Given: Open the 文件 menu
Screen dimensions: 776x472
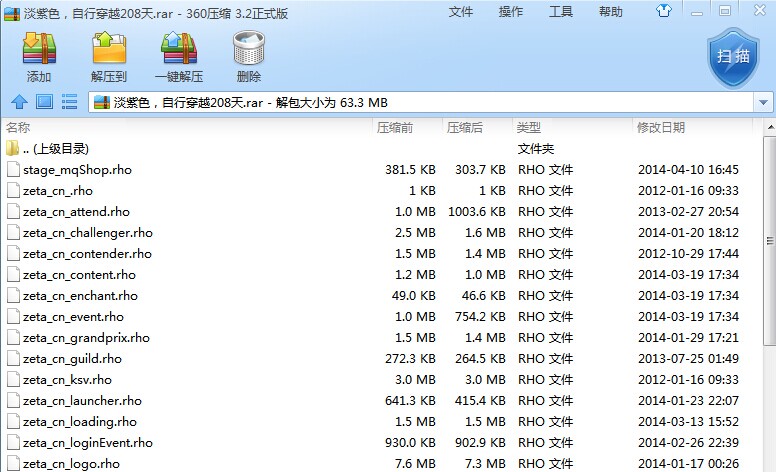Looking at the screenshot, I should click(461, 11).
